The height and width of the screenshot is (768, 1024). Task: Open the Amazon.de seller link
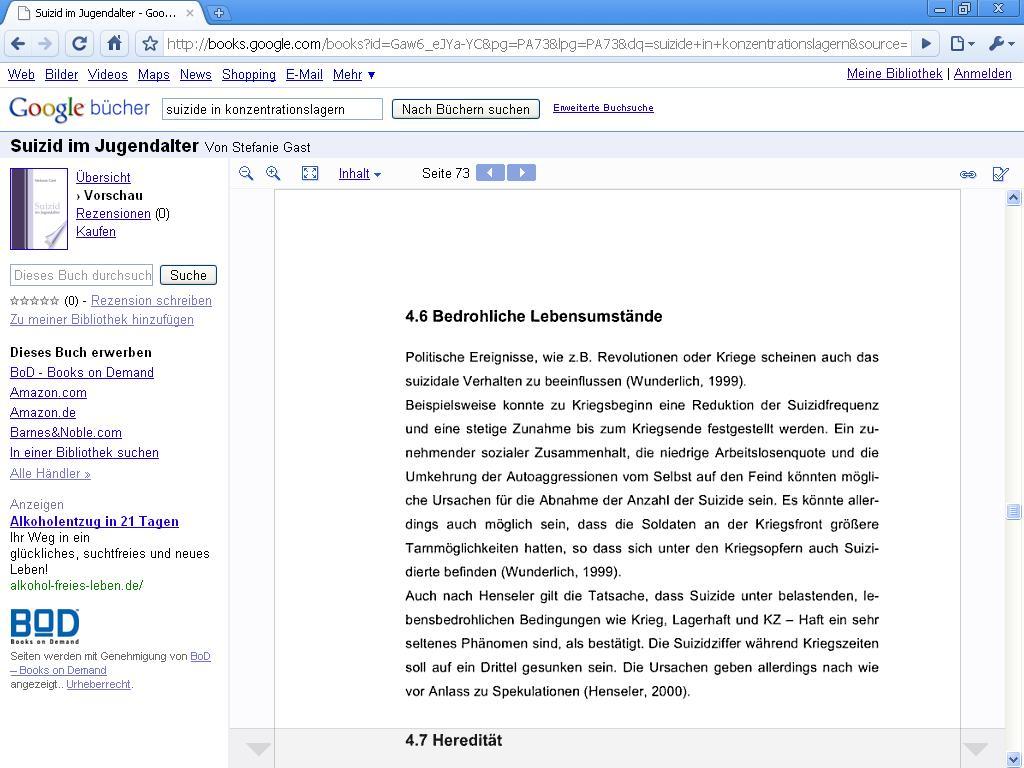(42, 413)
